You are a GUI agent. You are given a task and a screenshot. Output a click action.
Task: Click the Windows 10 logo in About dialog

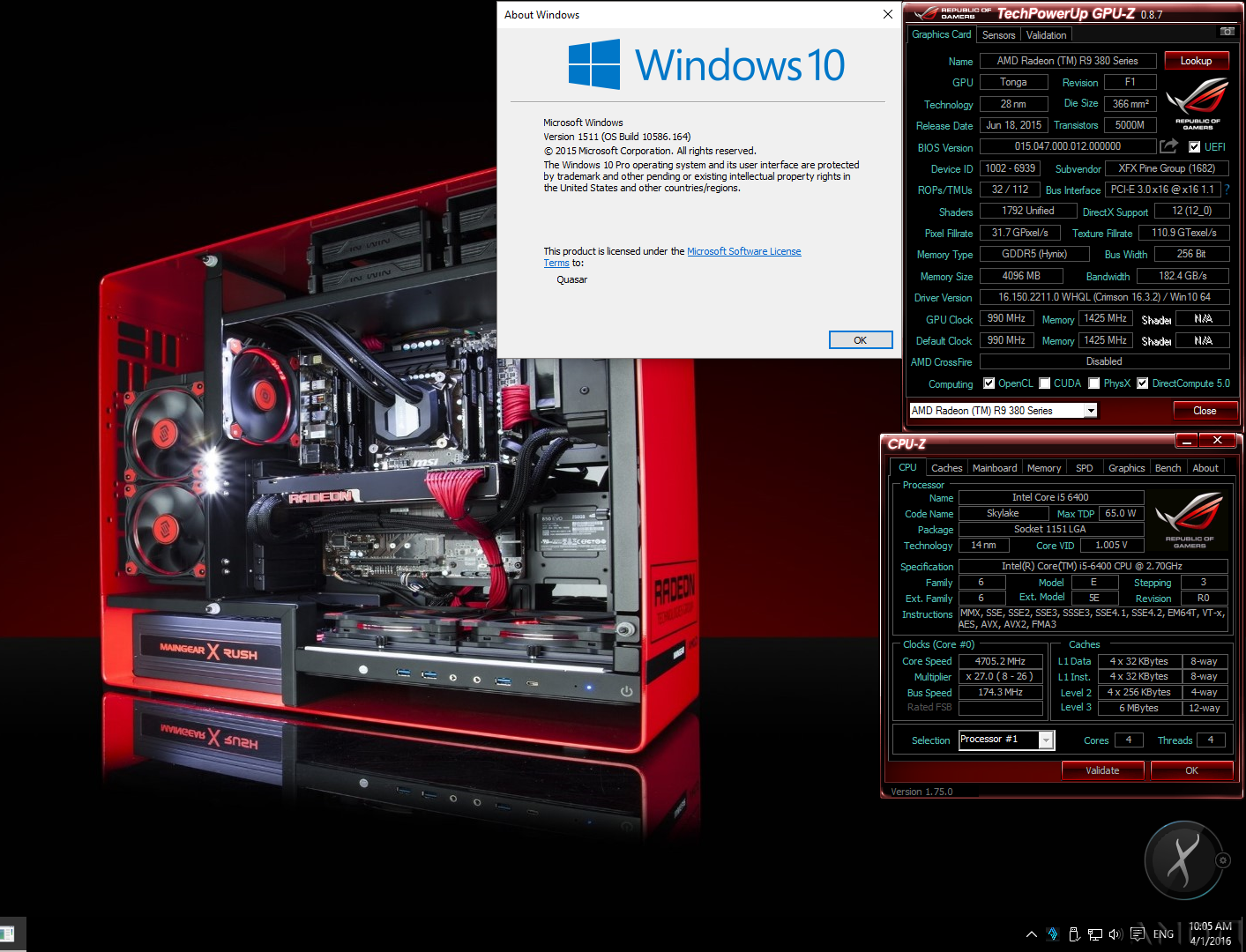(706, 64)
